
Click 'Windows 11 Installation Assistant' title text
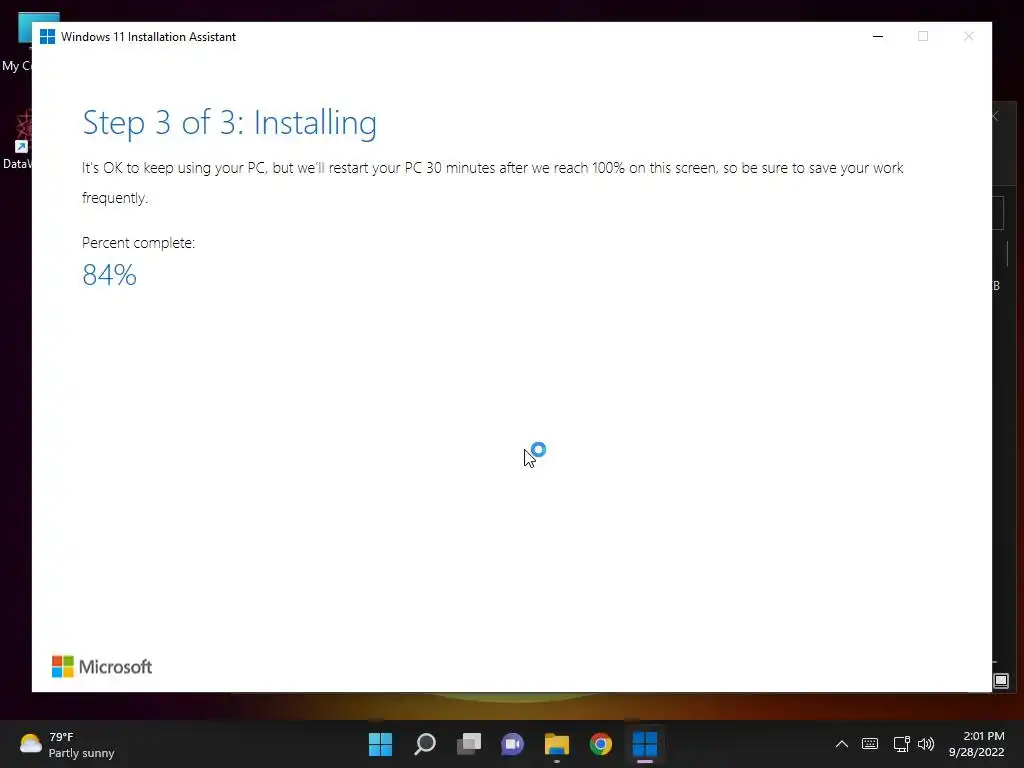coord(148,37)
